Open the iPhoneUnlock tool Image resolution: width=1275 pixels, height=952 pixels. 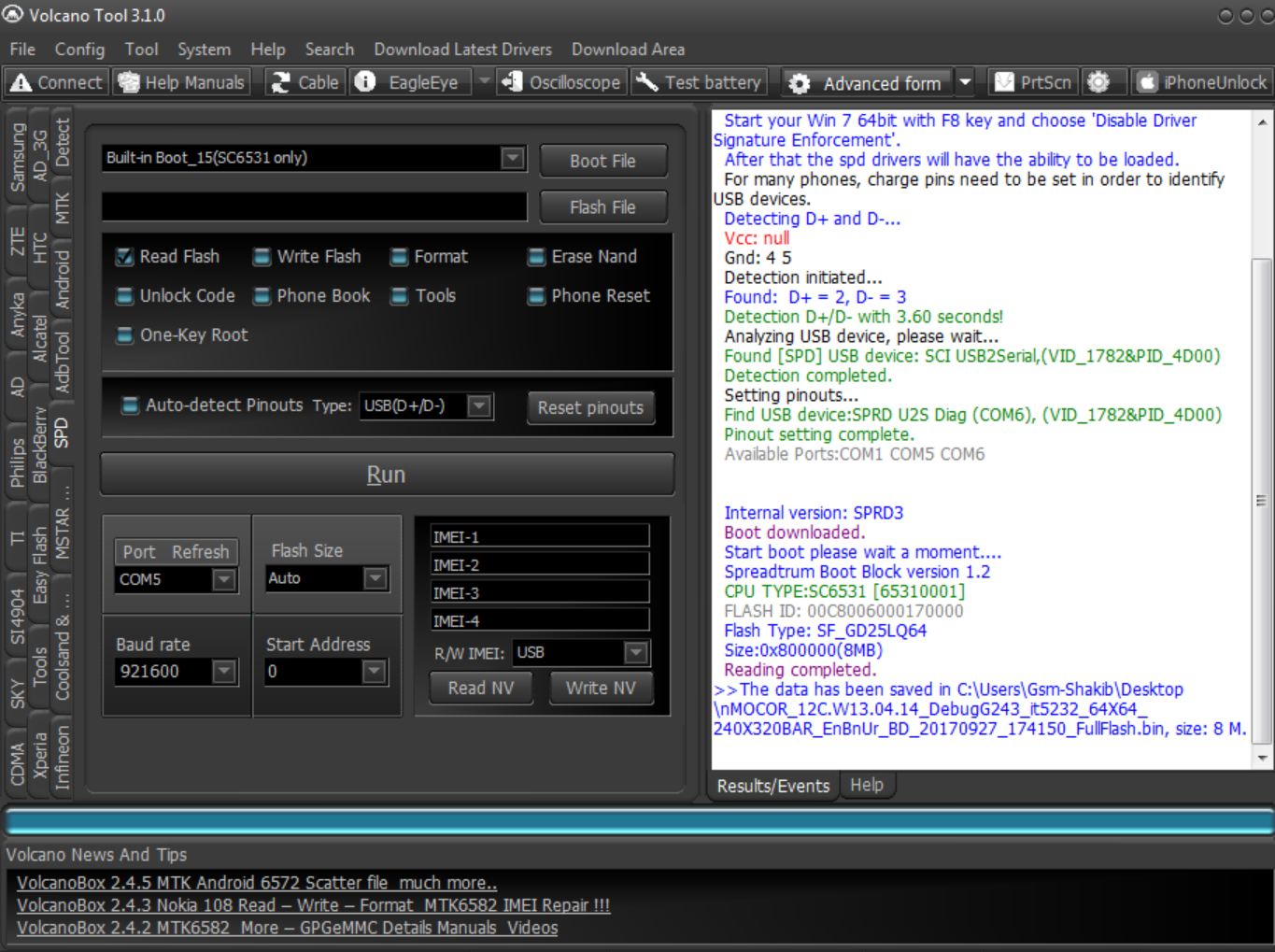[x=1201, y=83]
